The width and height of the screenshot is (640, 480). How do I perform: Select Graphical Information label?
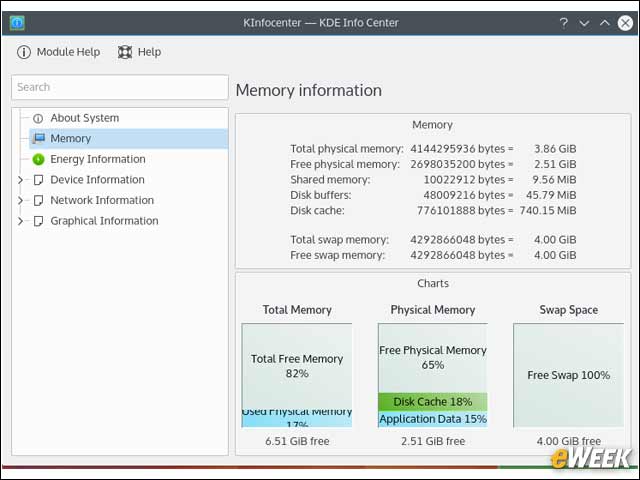[104, 221]
